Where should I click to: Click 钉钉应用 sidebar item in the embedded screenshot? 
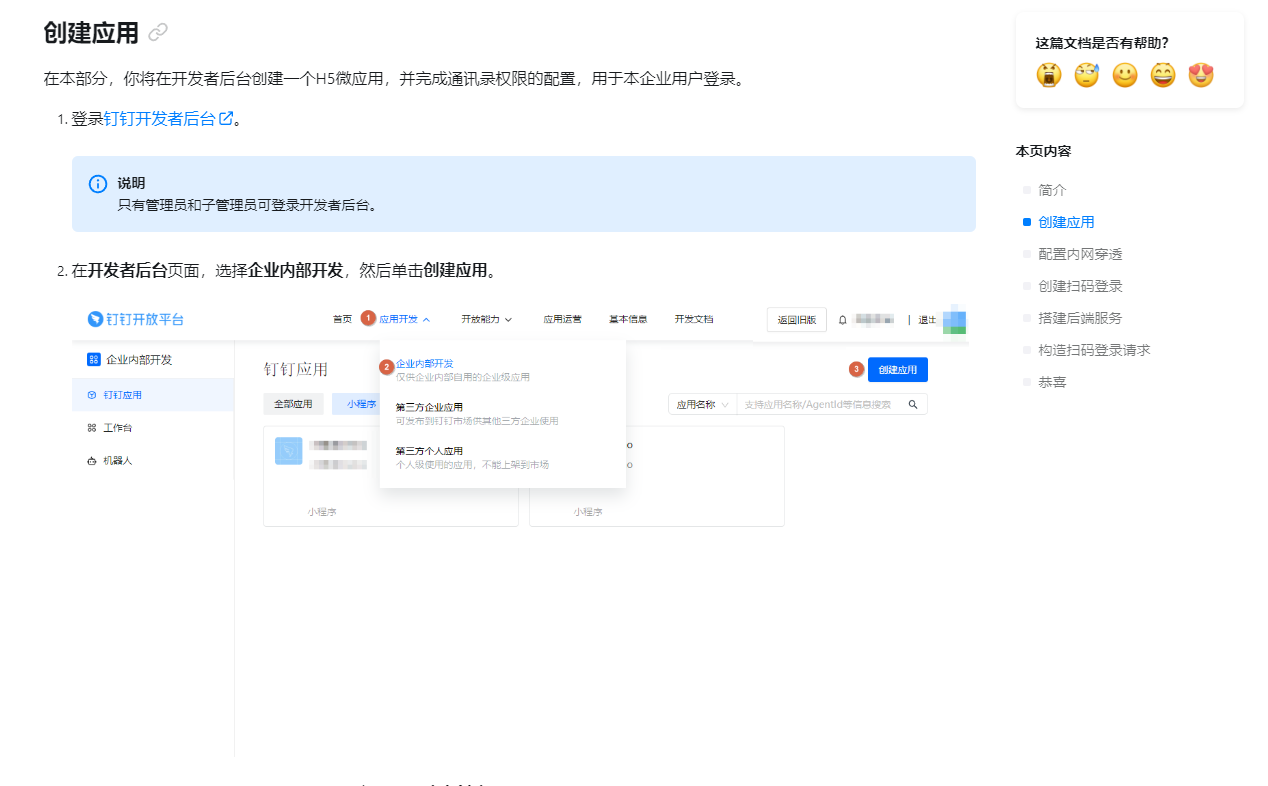[153, 395]
